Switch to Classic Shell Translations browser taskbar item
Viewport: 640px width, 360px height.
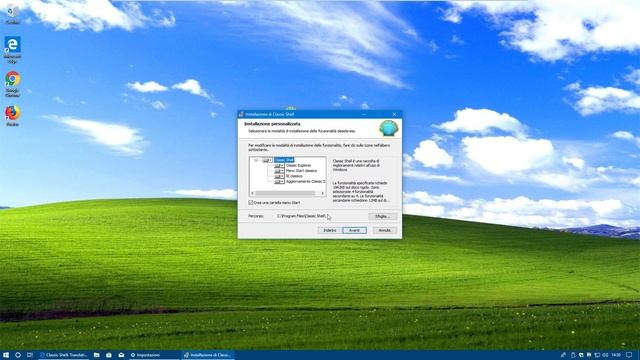click(x=64, y=355)
